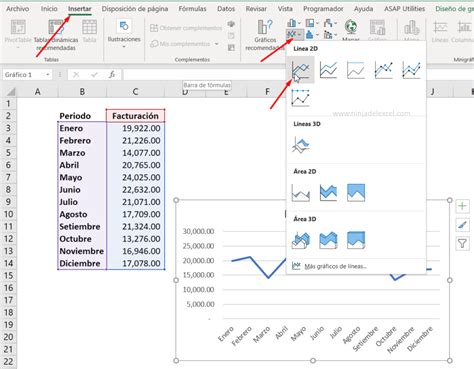Open the Revisar tab

[x=256, y=9]
